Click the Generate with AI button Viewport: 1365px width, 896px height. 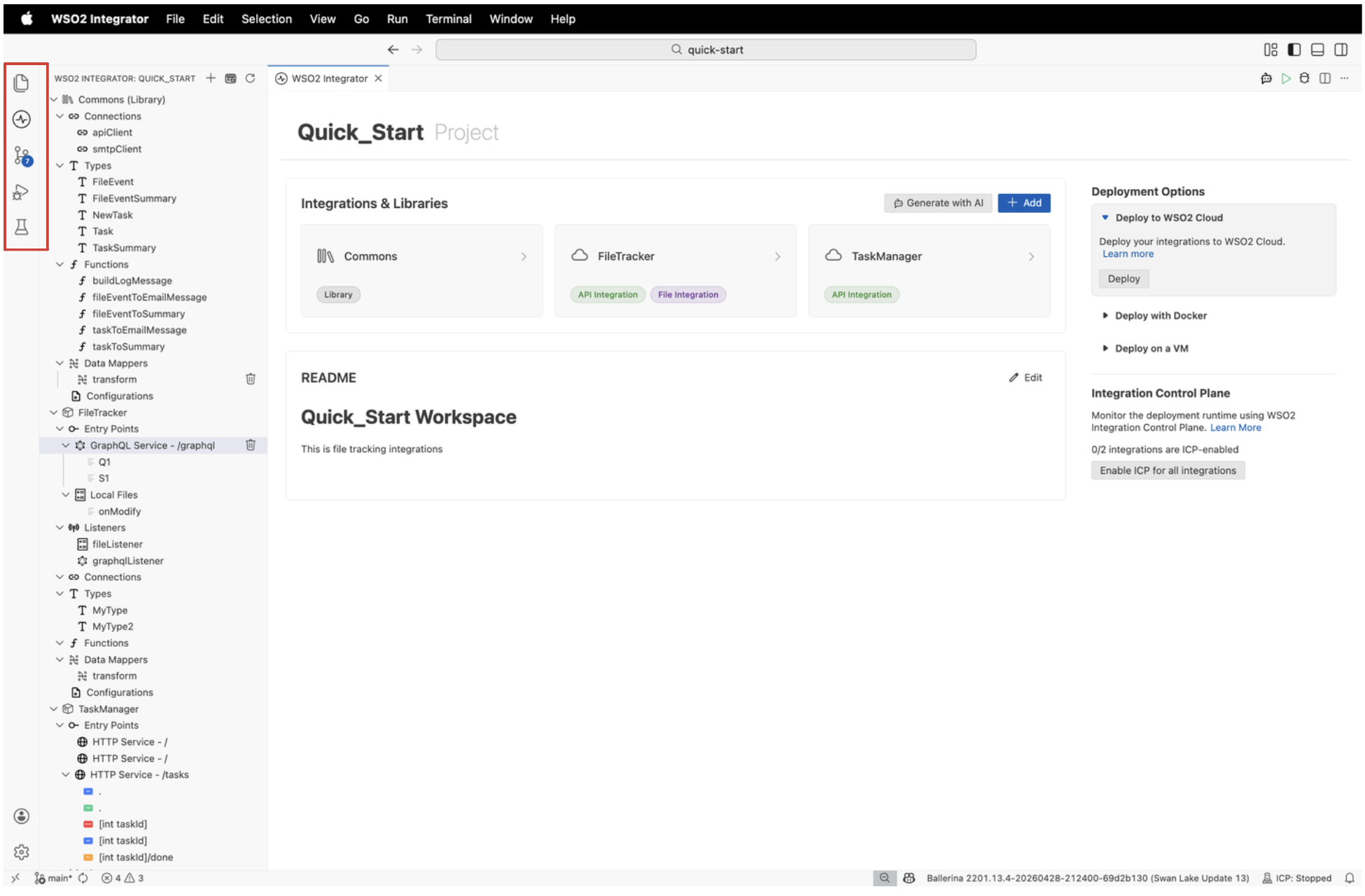pos(938,203)
